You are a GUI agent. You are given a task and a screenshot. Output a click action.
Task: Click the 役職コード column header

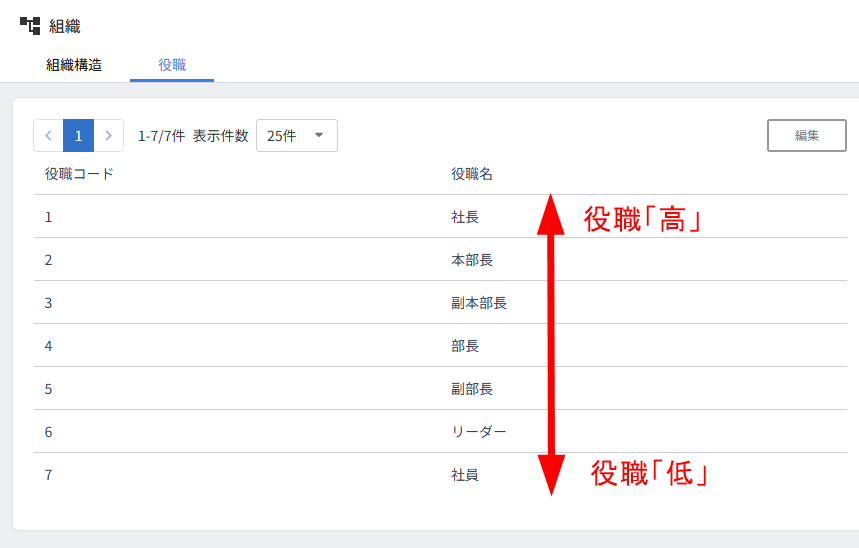pyautogui.click(x=79, y=174)
